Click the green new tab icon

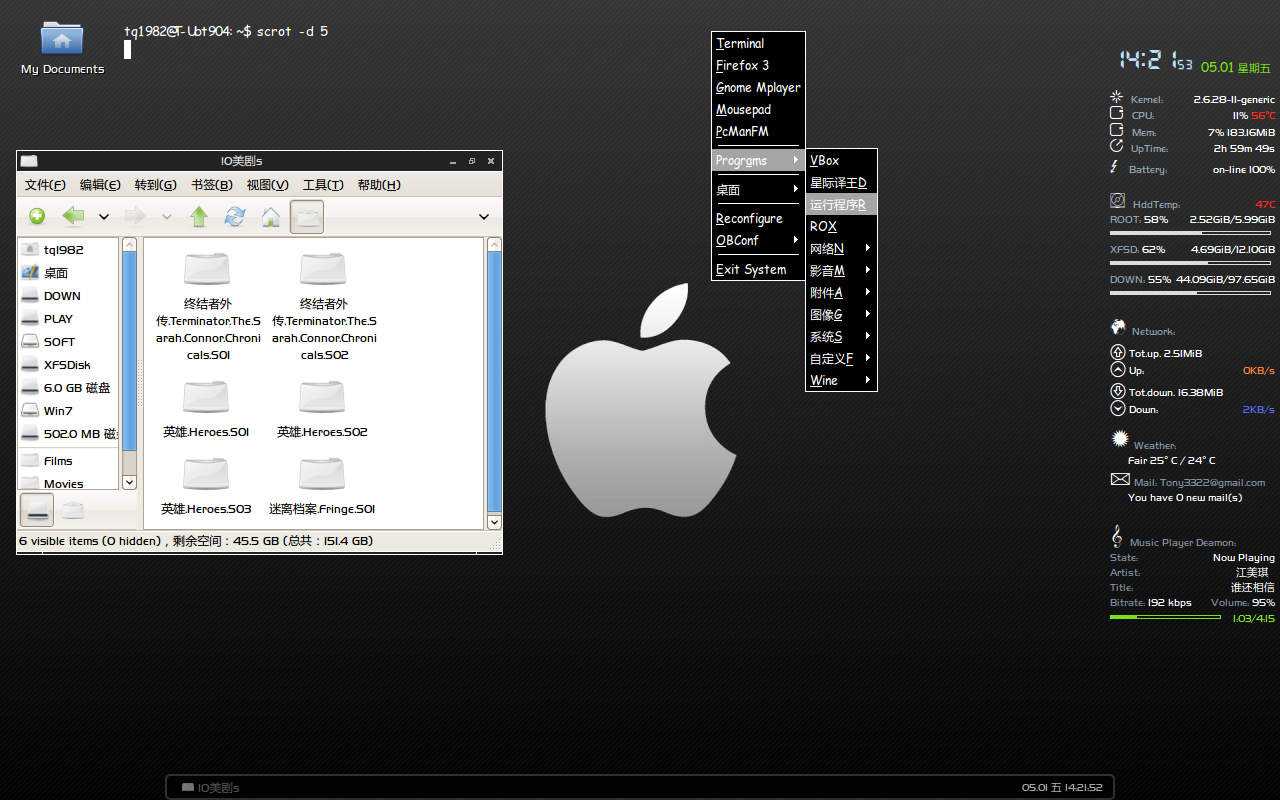[37, 216]
